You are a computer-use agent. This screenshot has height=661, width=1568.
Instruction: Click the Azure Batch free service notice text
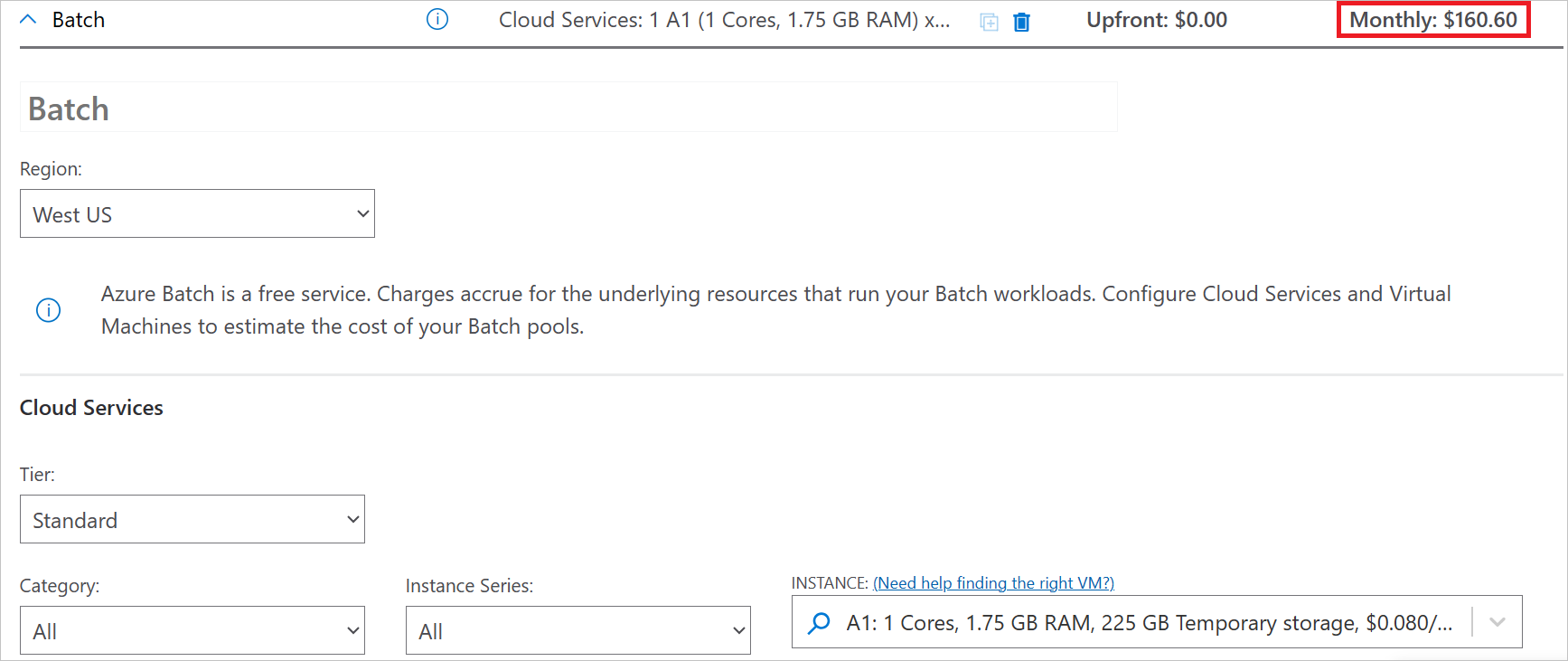pyautogui.click(x=775, y=310)
